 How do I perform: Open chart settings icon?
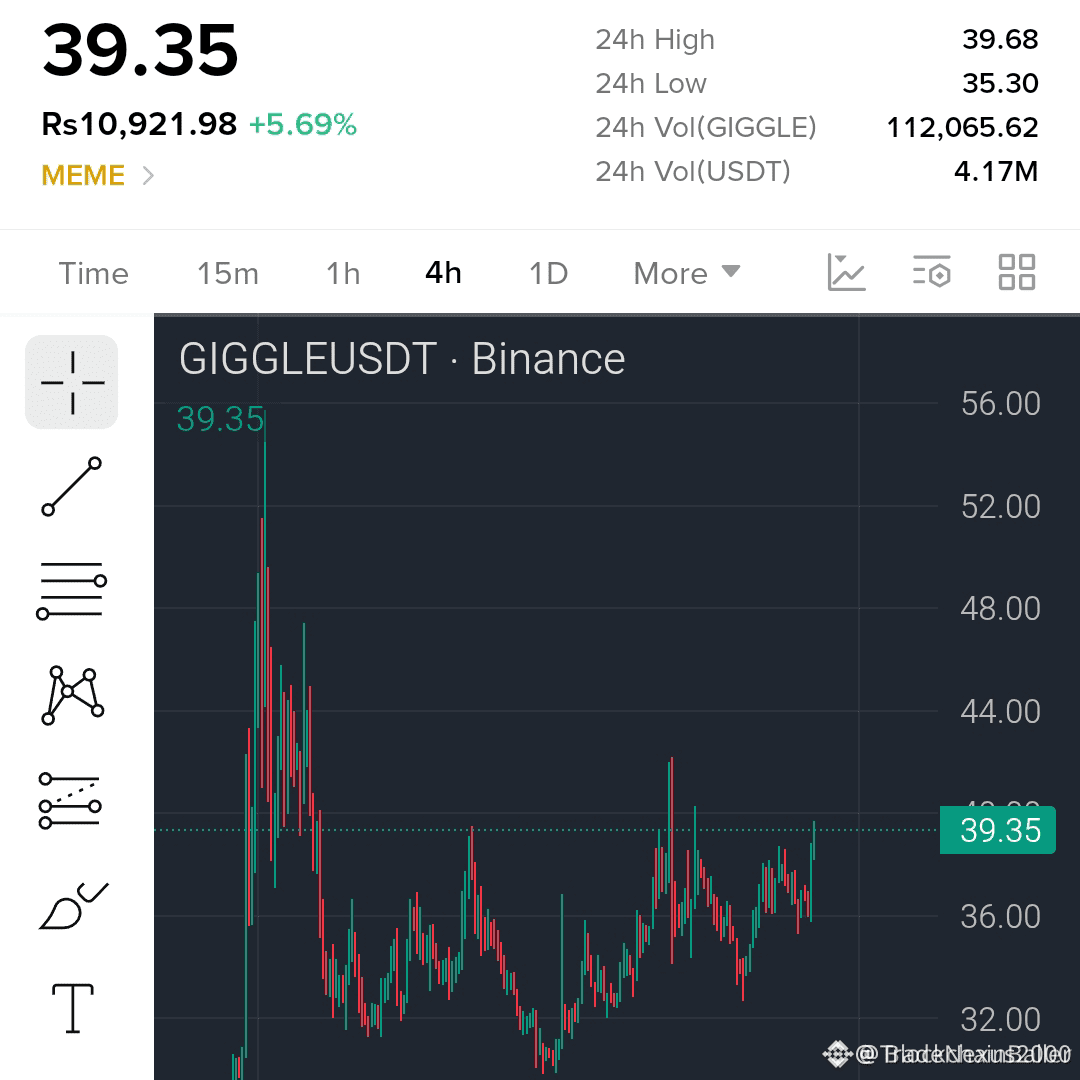pos(931,272)
